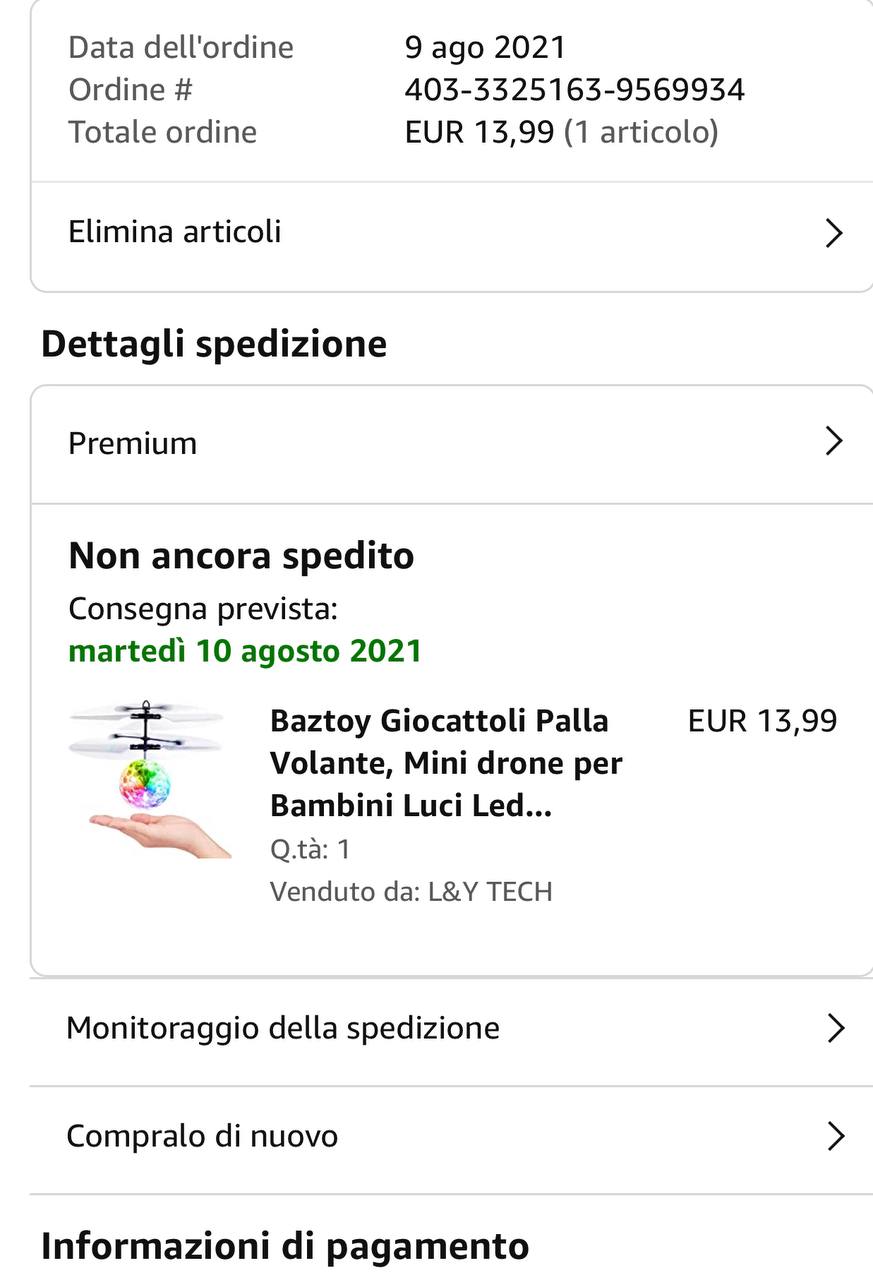The height and width of the screenshot is (1280, 873).
Task: Click the Non ancora spedito status heading
Action: pos(241,556)
